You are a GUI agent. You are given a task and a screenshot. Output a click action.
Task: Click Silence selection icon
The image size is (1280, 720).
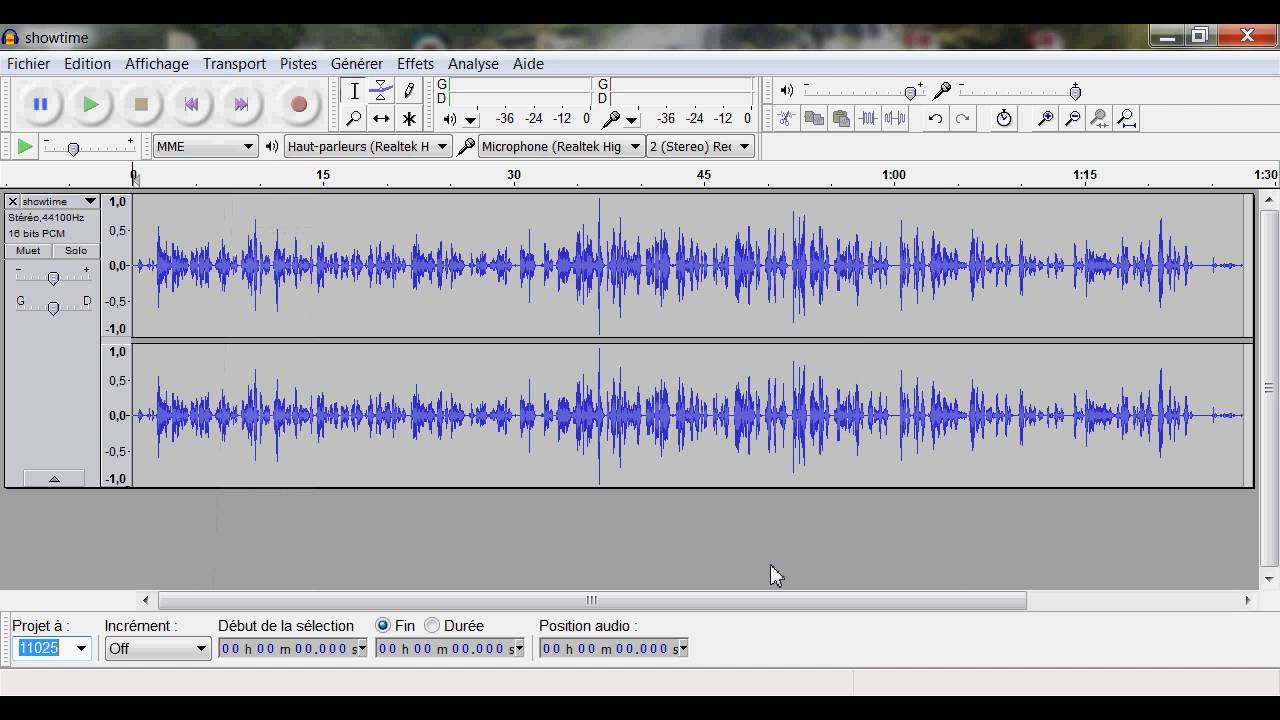tap(895, 119)
